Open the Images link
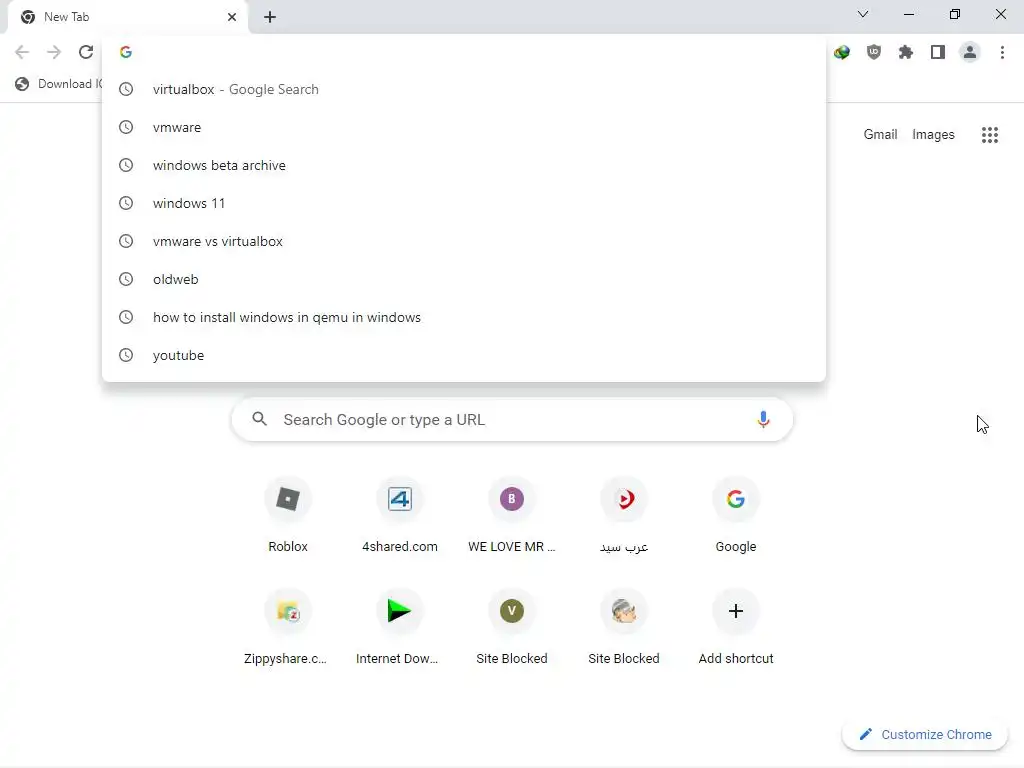 (x=933, y=135)
